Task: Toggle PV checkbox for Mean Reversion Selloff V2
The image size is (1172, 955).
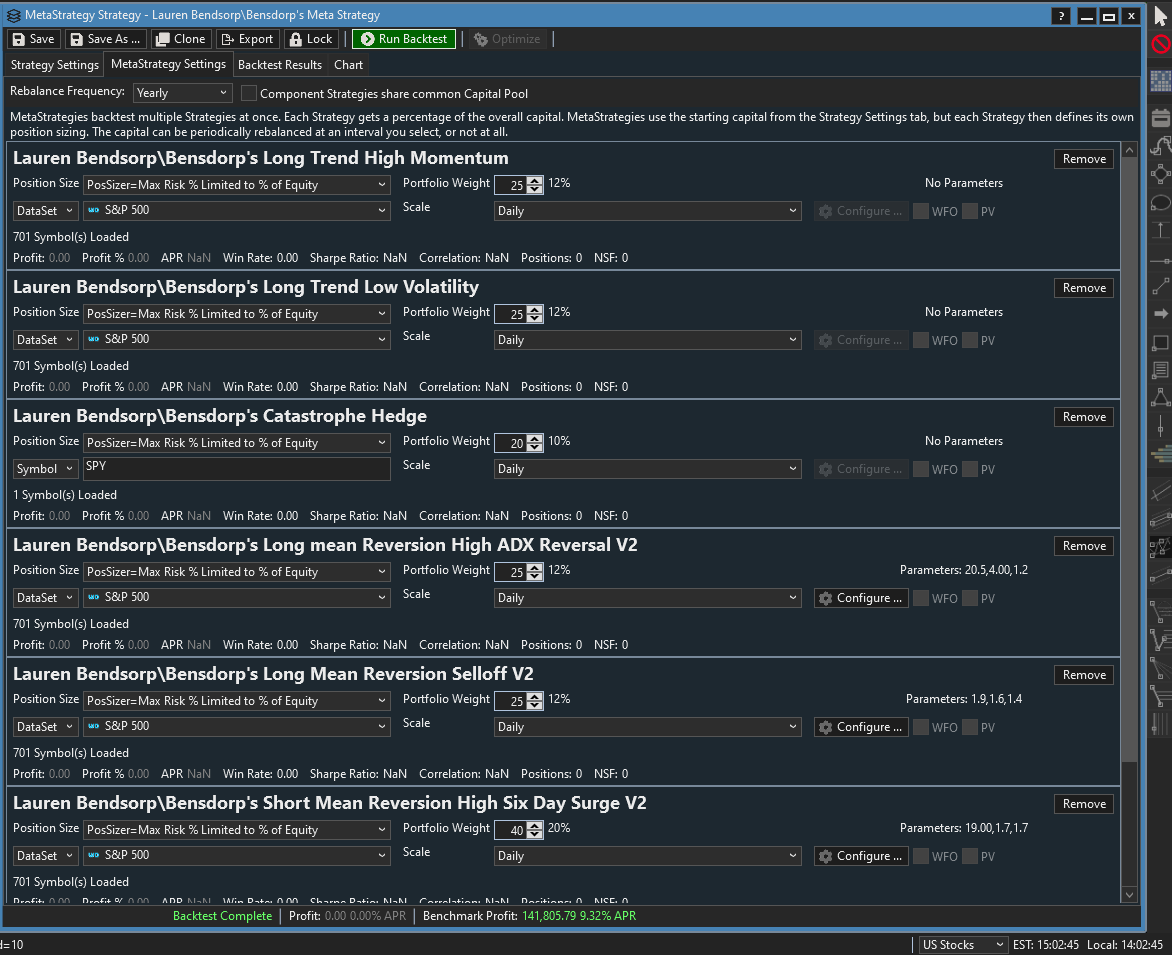Action: pyautogui.click(x=969, y=727)
